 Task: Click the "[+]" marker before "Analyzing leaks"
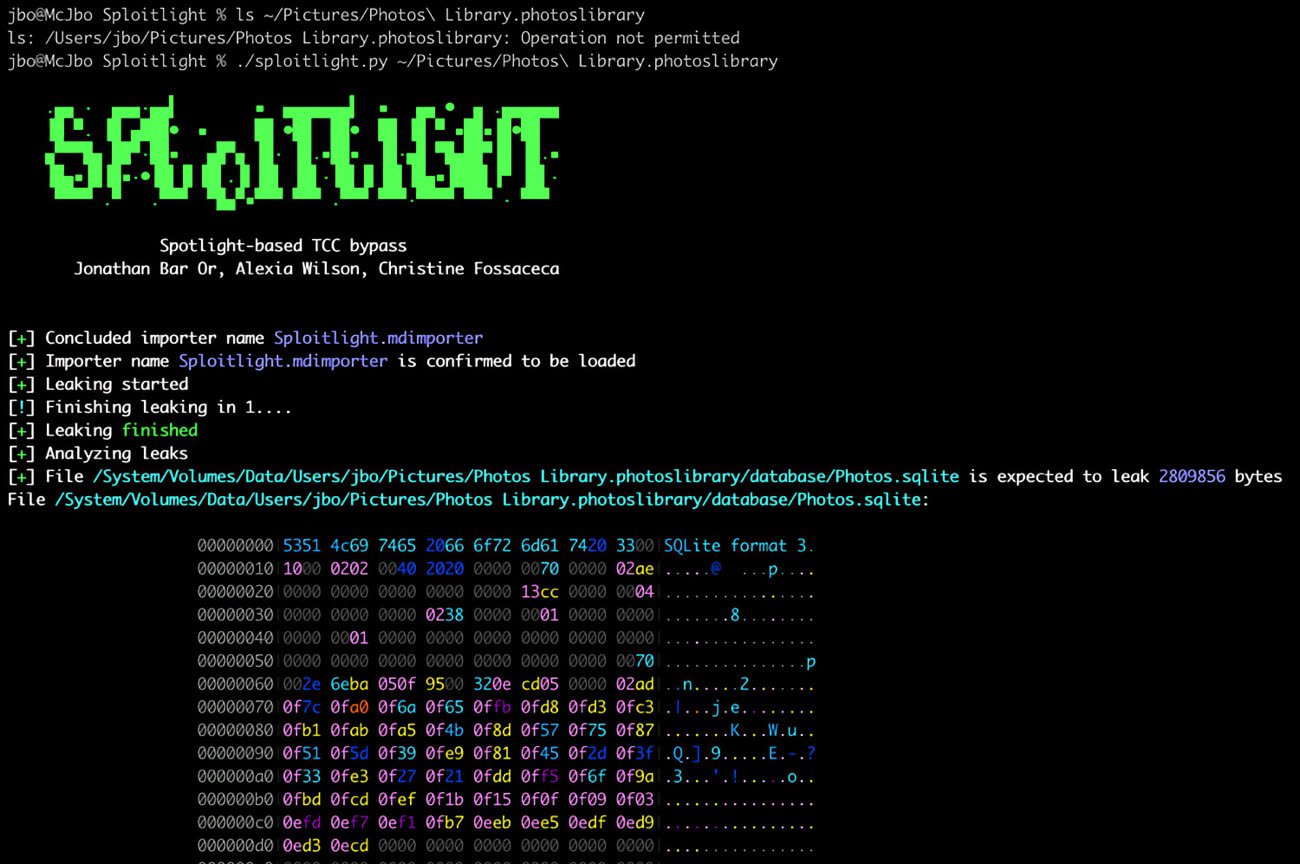tap(21, 453)
